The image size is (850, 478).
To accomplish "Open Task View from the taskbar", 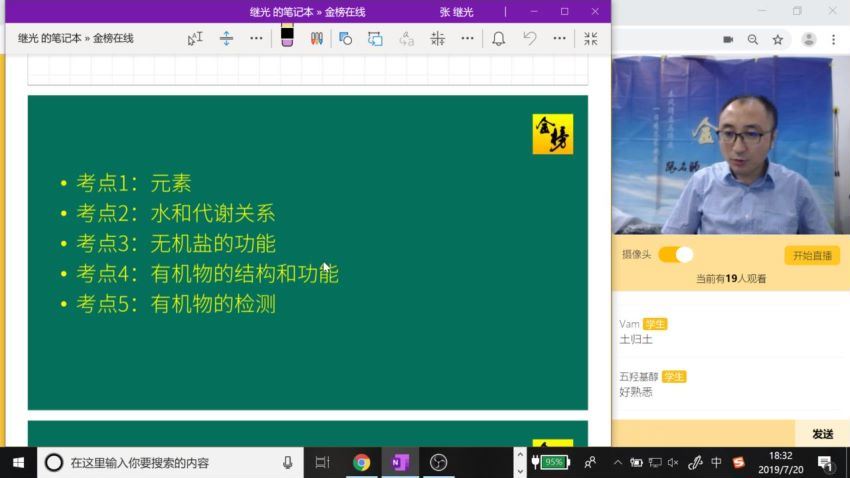I will tap(323, 462).
